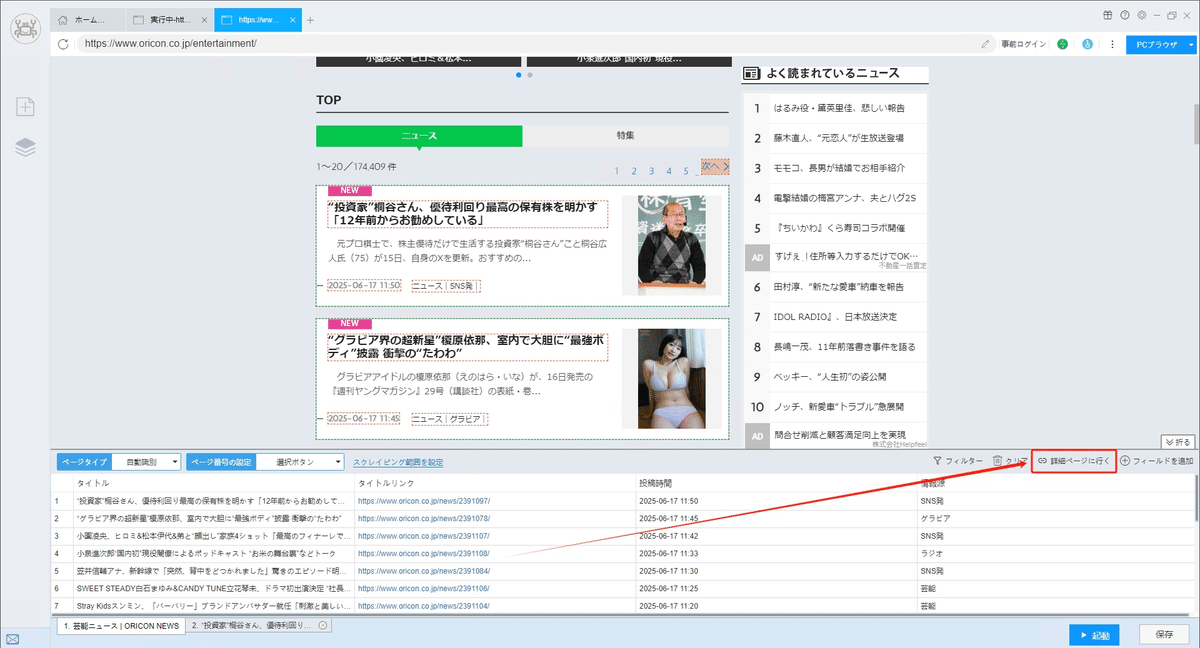The width and height of the screenshot is (1200, 648).
Task: Open ranking item 電撃結婚の梅宮アンナ
Action: pos(844,198)
